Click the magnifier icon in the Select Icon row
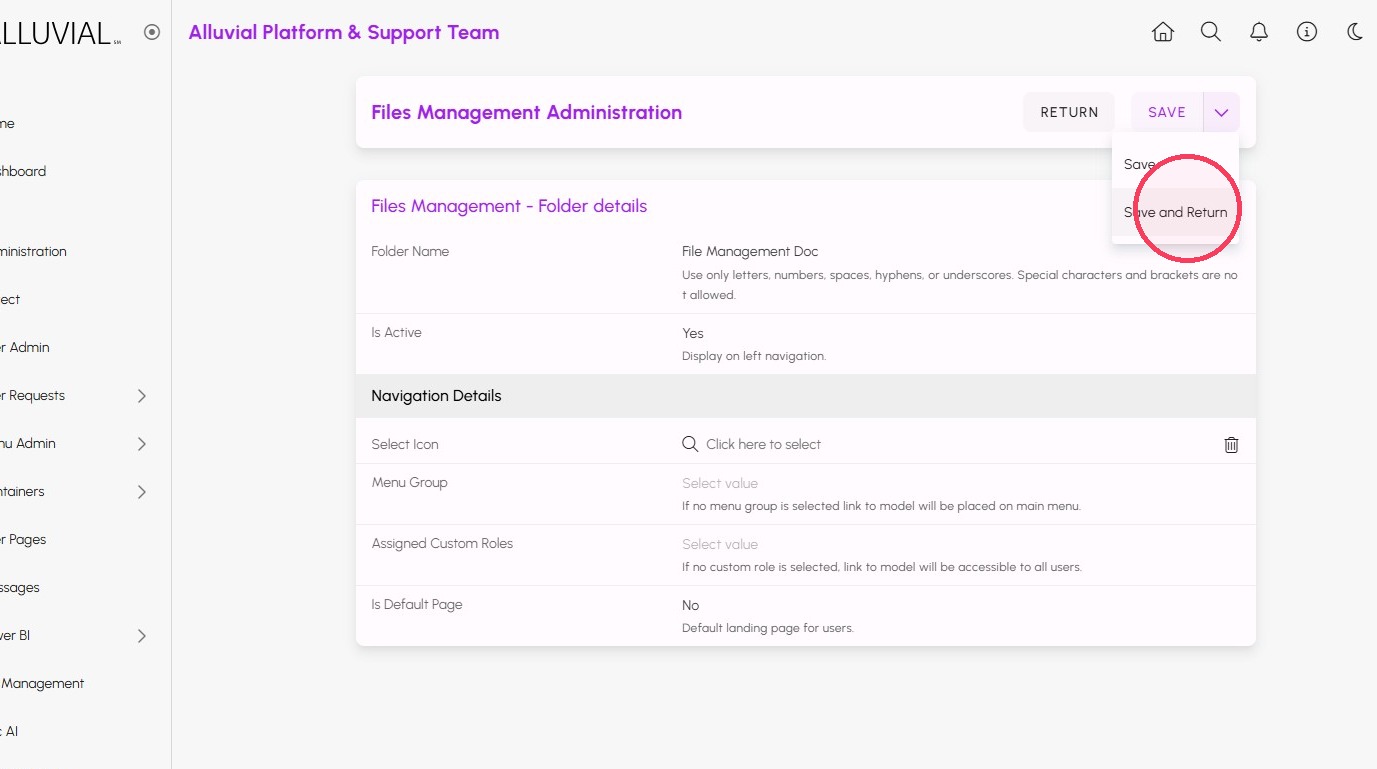1377x769 pixels. (690, 444)
